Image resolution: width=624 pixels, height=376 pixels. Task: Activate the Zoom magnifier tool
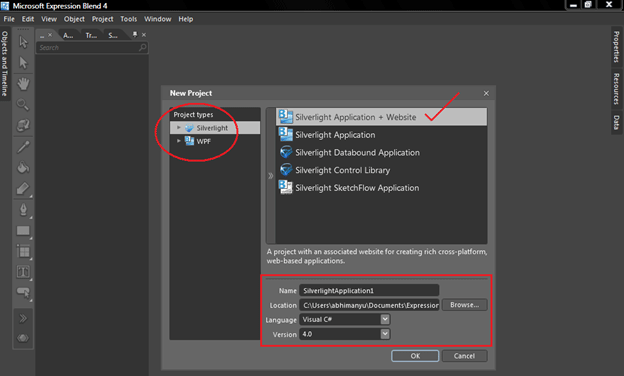[x=23, y=105]
